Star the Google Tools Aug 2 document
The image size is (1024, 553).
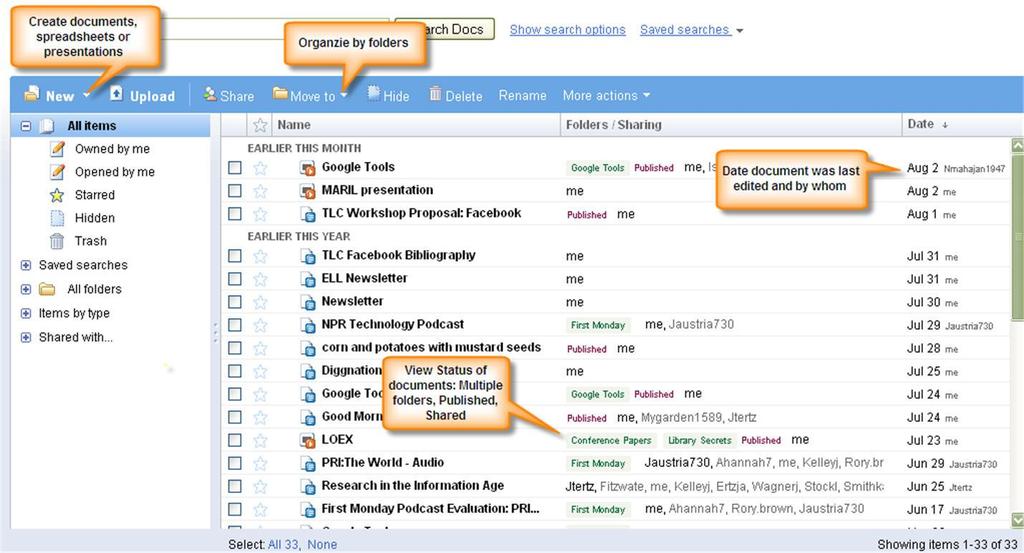(260, 168)
